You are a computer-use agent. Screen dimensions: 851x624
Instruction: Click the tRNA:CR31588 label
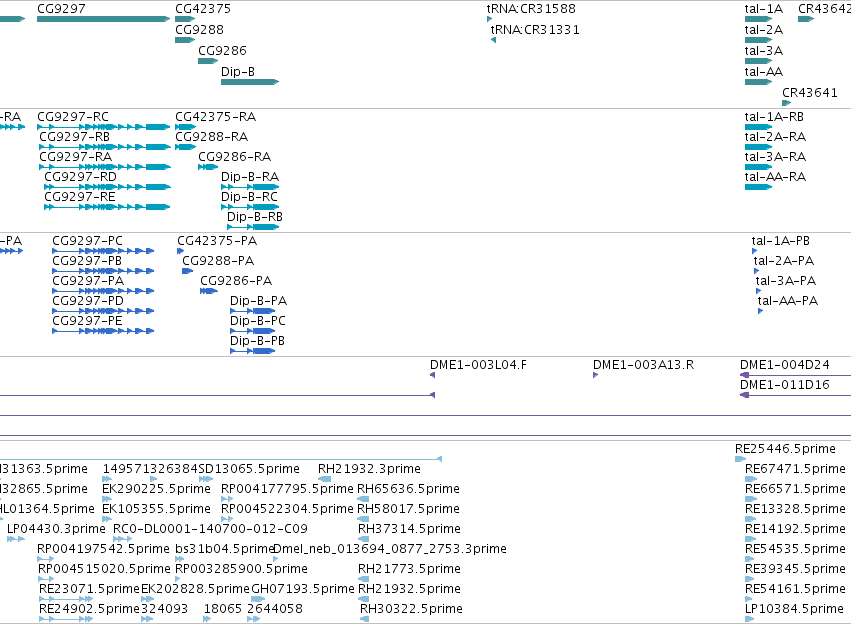531,9
